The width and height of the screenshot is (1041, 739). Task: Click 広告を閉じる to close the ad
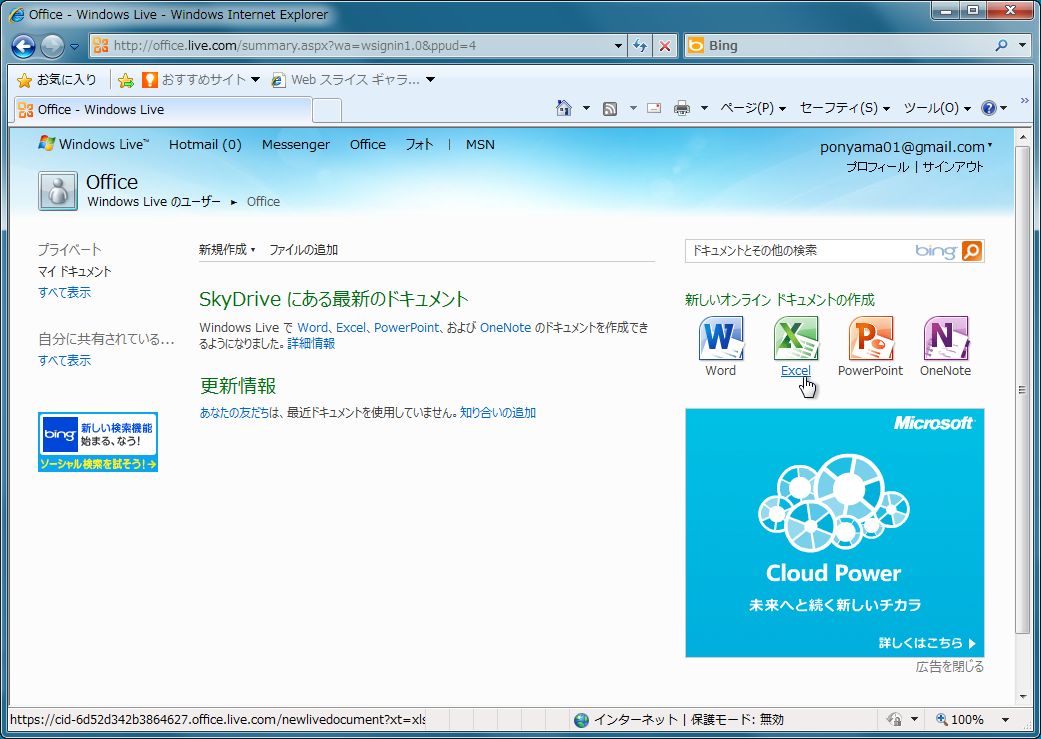949,667
